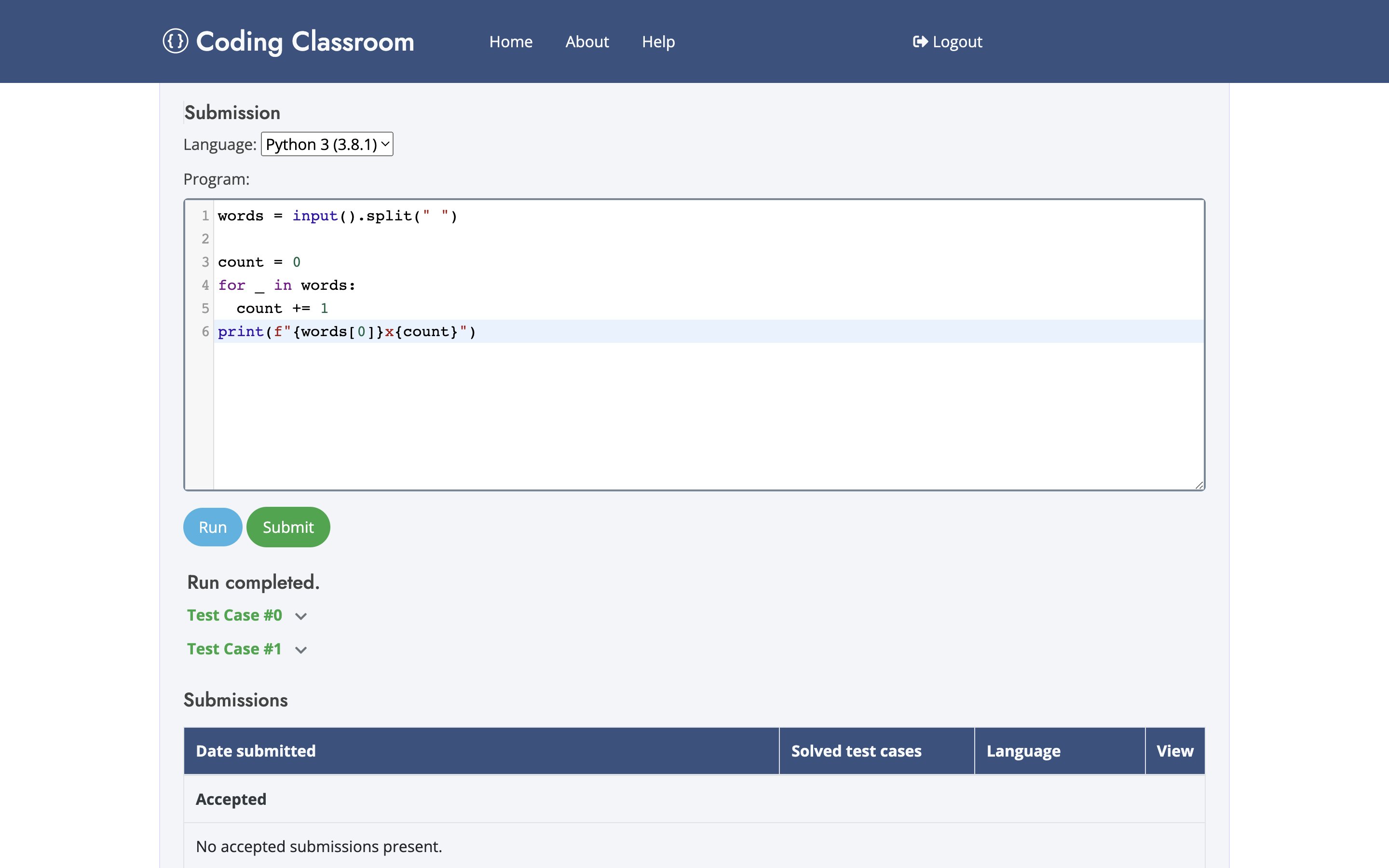Image resolution: width=1389 pixels, height=868 pixels.
Task: Open the Help page
Action: point(658,41)
